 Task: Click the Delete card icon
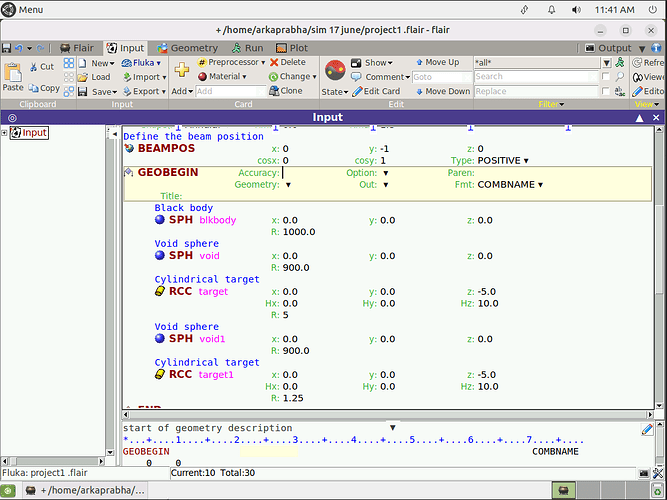tap(274, 62)
